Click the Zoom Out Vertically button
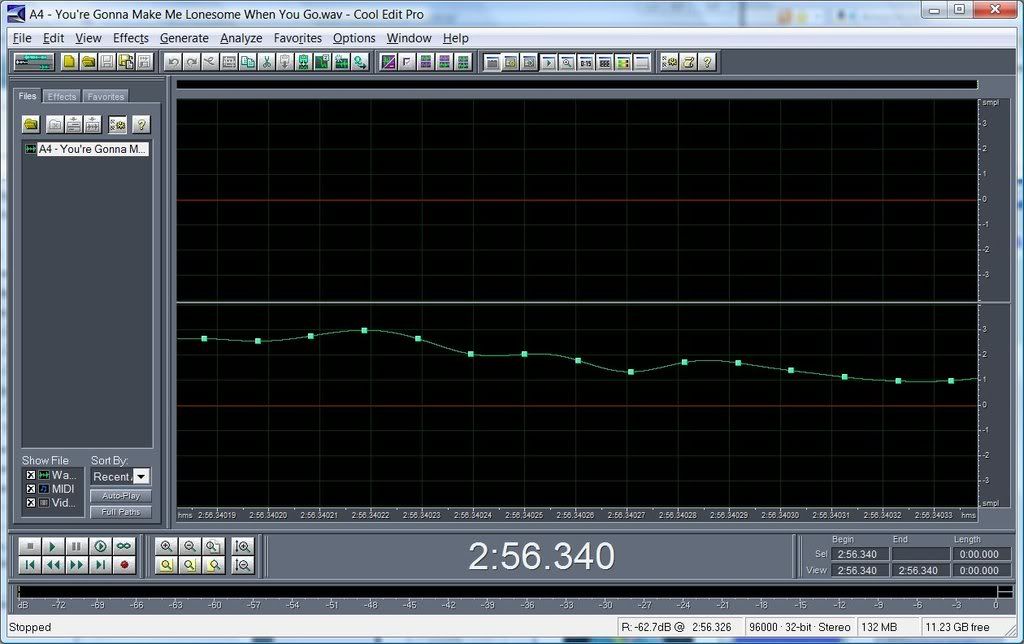 point(242,565)
